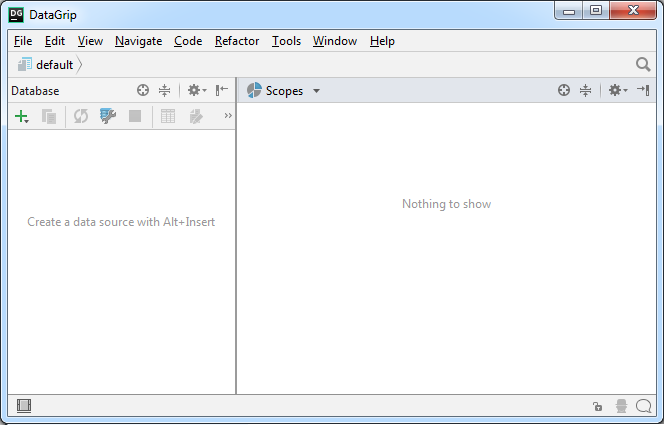
Task: Click scroll-from-source icon in Database panel
Action: tap(143, 90)
